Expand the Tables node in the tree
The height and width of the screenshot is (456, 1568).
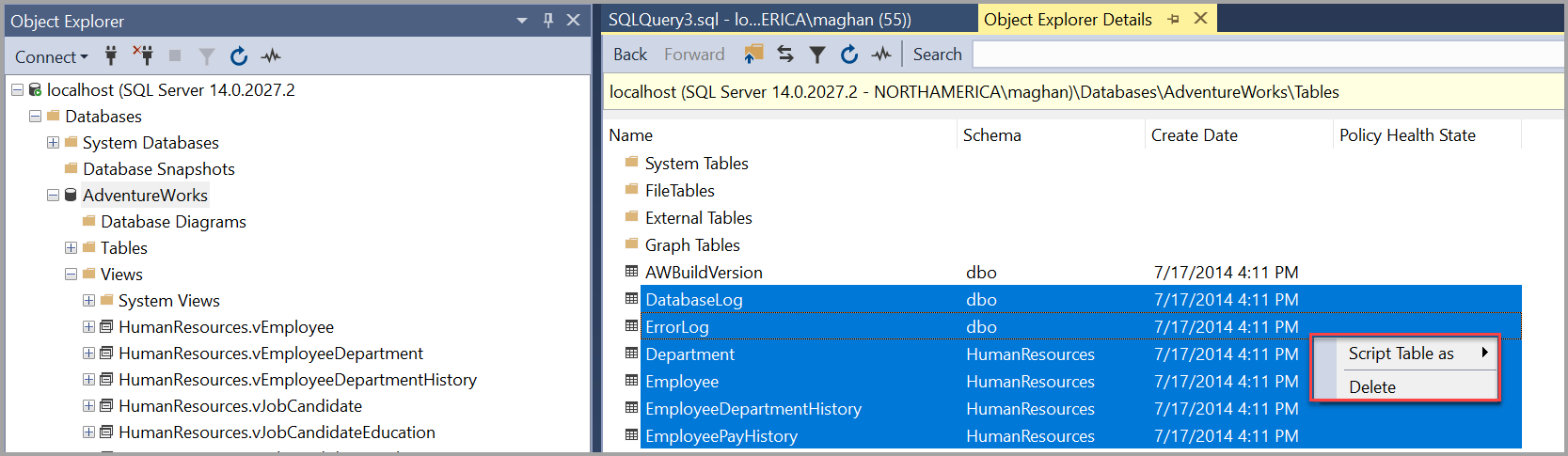click(x=71, y=248)
